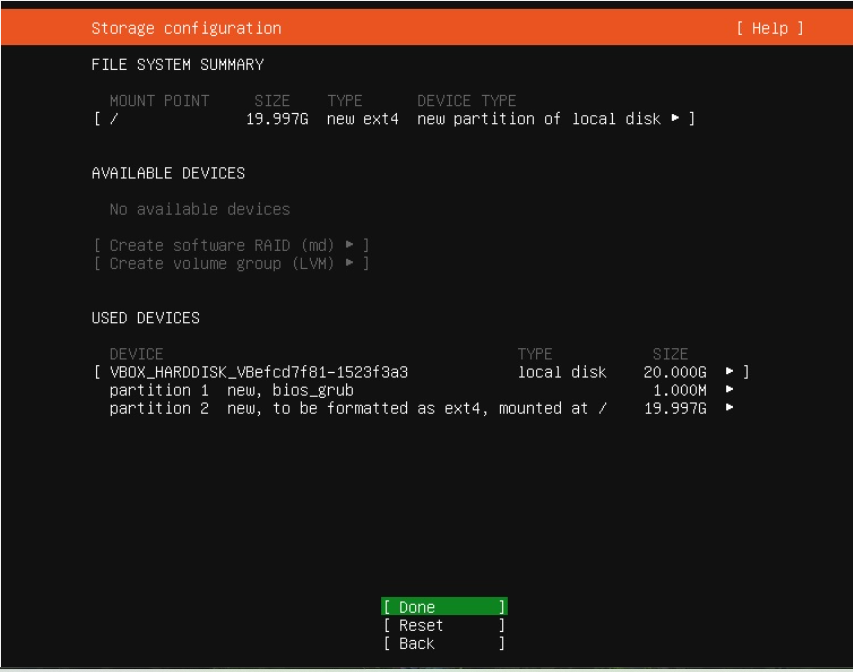Choose the Reset button
Image resolution: width=853 pixels, height=672 pixels.
[x=444, y=625]
